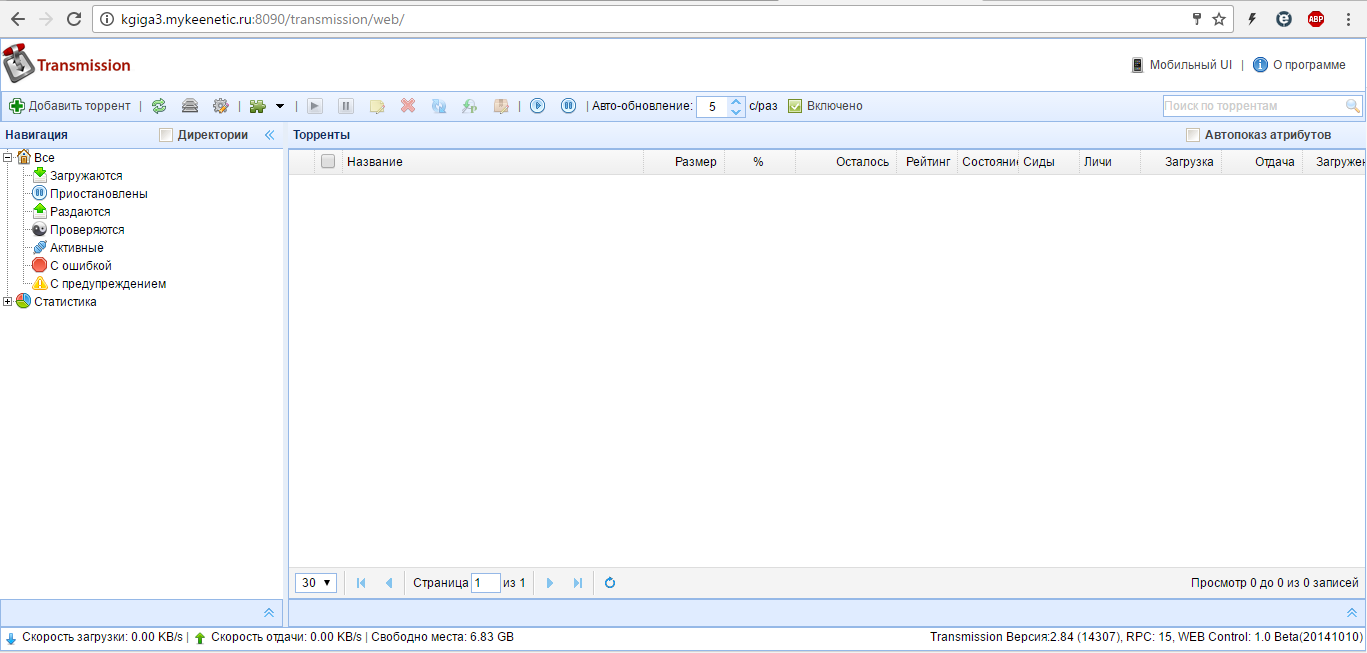Screen dimensions: 1367x653
Task: Open settings via the gear toolbar icon
Action: coord(220,106)
